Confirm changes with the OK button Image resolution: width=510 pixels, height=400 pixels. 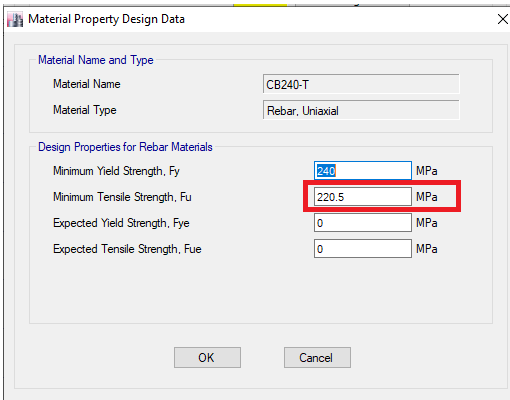click(207, 358)
